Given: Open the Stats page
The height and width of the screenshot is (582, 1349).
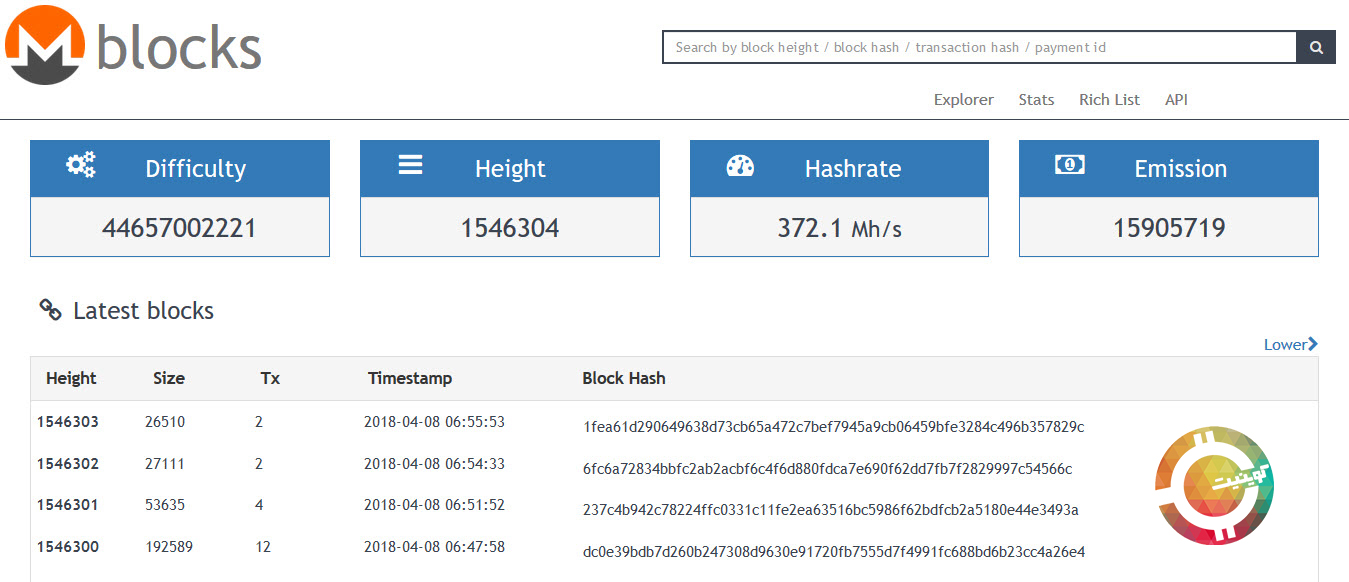Looking at the screenshot, I should pos(1036,100).
